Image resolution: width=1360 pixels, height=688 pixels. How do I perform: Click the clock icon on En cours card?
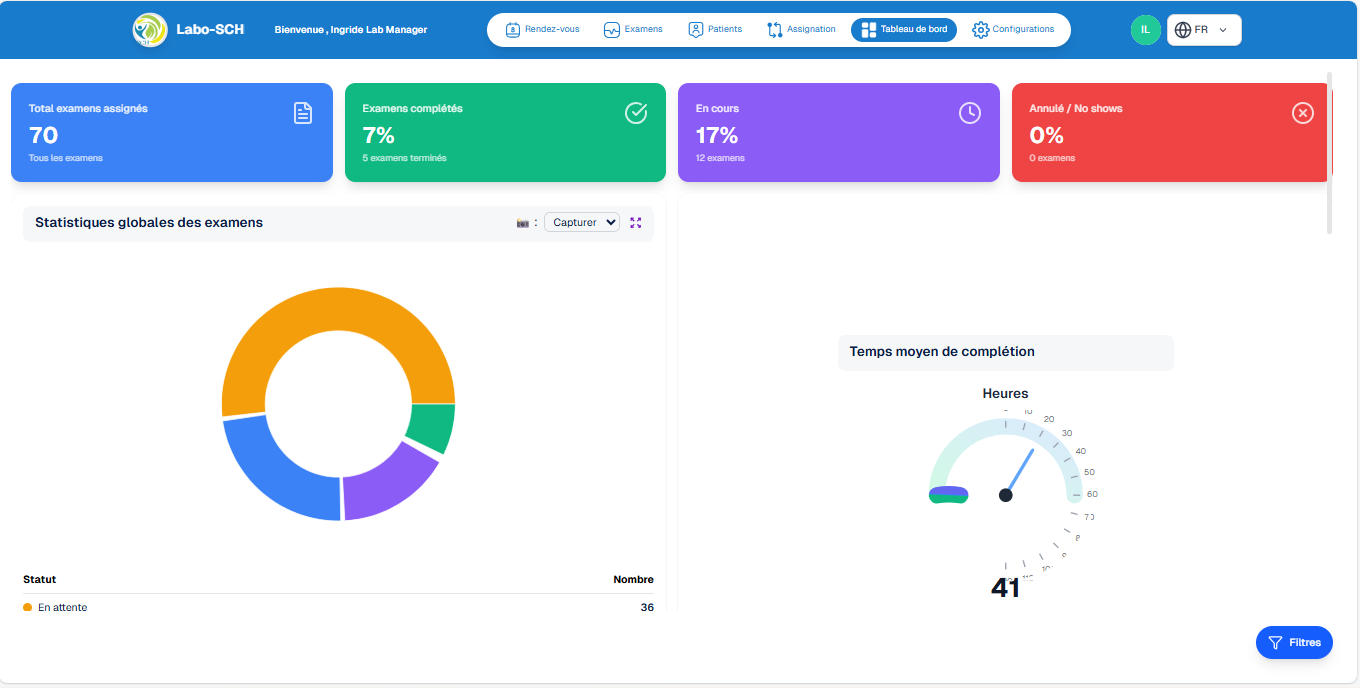click(x=970, y=113)
